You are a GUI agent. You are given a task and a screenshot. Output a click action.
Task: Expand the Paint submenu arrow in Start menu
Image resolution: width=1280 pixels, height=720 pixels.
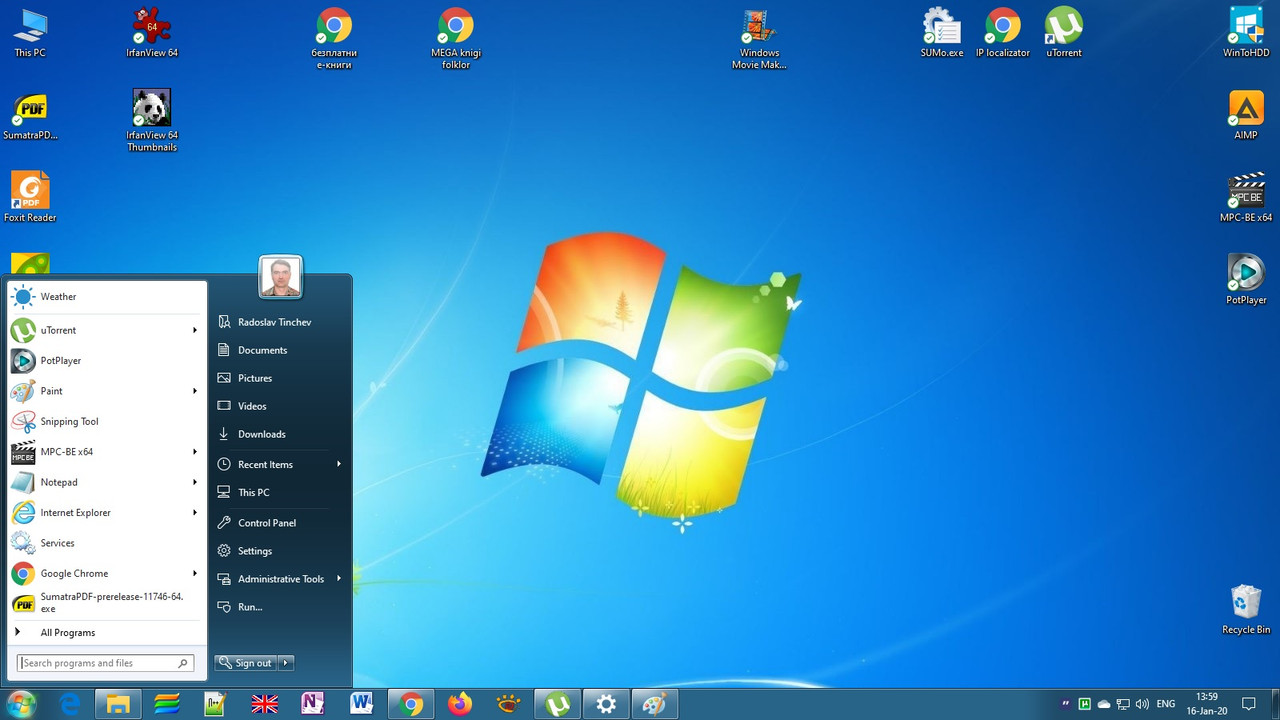(195, 391)
